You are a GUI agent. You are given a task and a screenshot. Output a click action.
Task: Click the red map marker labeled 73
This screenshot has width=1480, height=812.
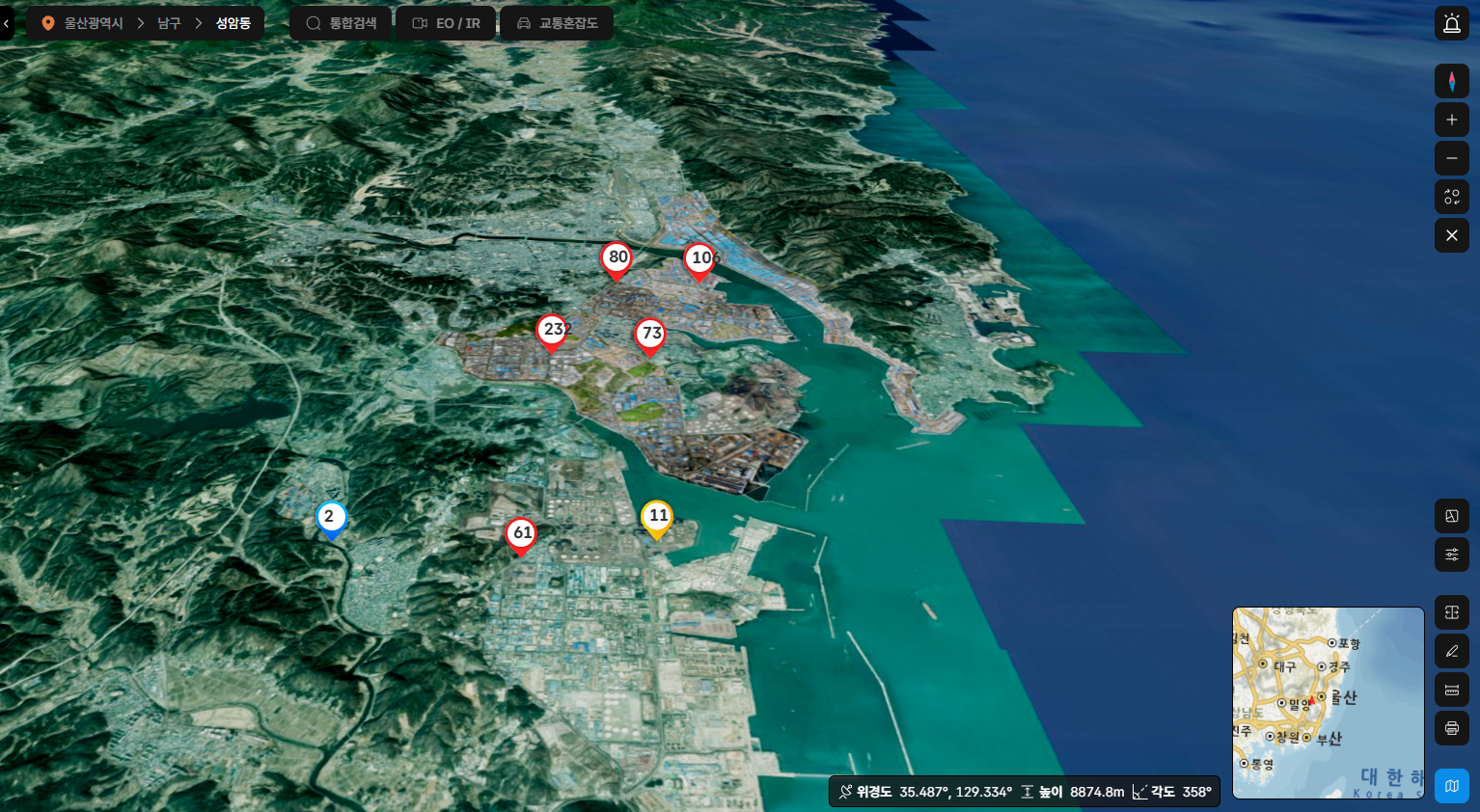tap(650, 338)
